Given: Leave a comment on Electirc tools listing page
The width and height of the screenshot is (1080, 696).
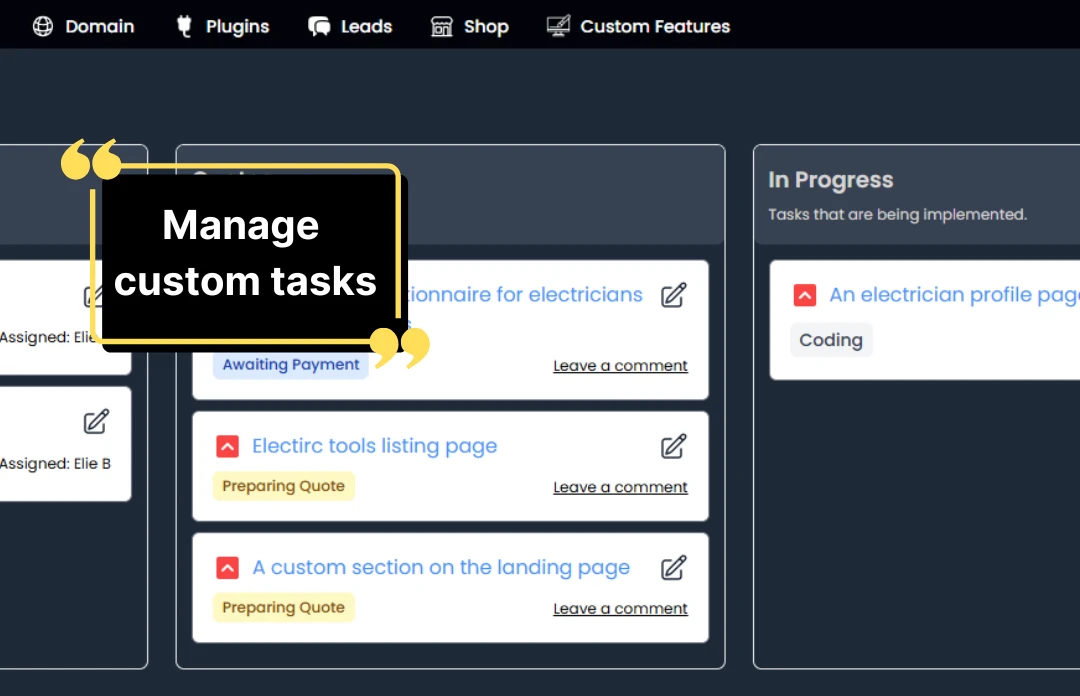Looking at the screenshot, I should [620, 487].
